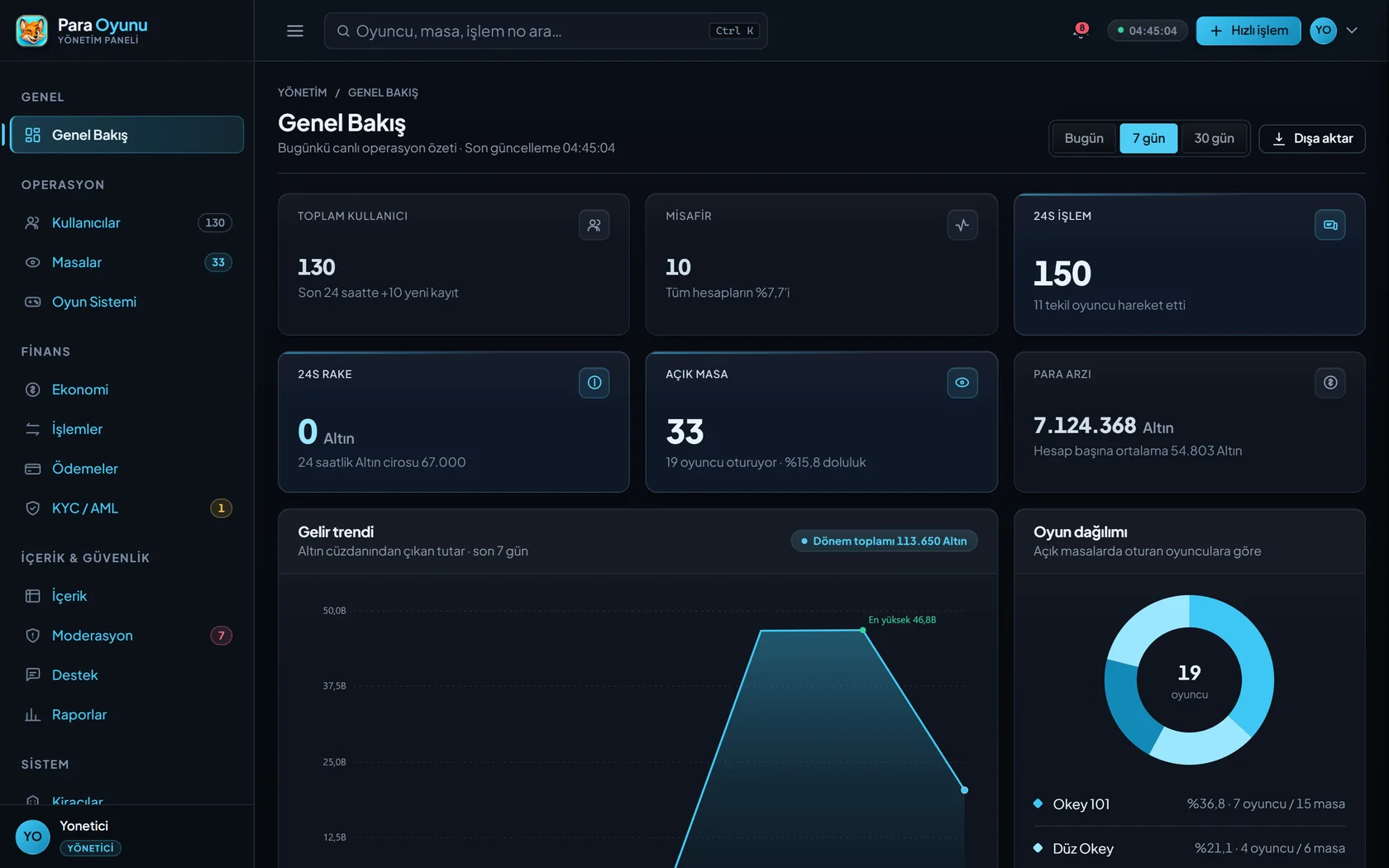Click the Dönem toplamı 113.650 Altın badge
The height and width of the screenshot is (868, 1389).
coord(885,541)
